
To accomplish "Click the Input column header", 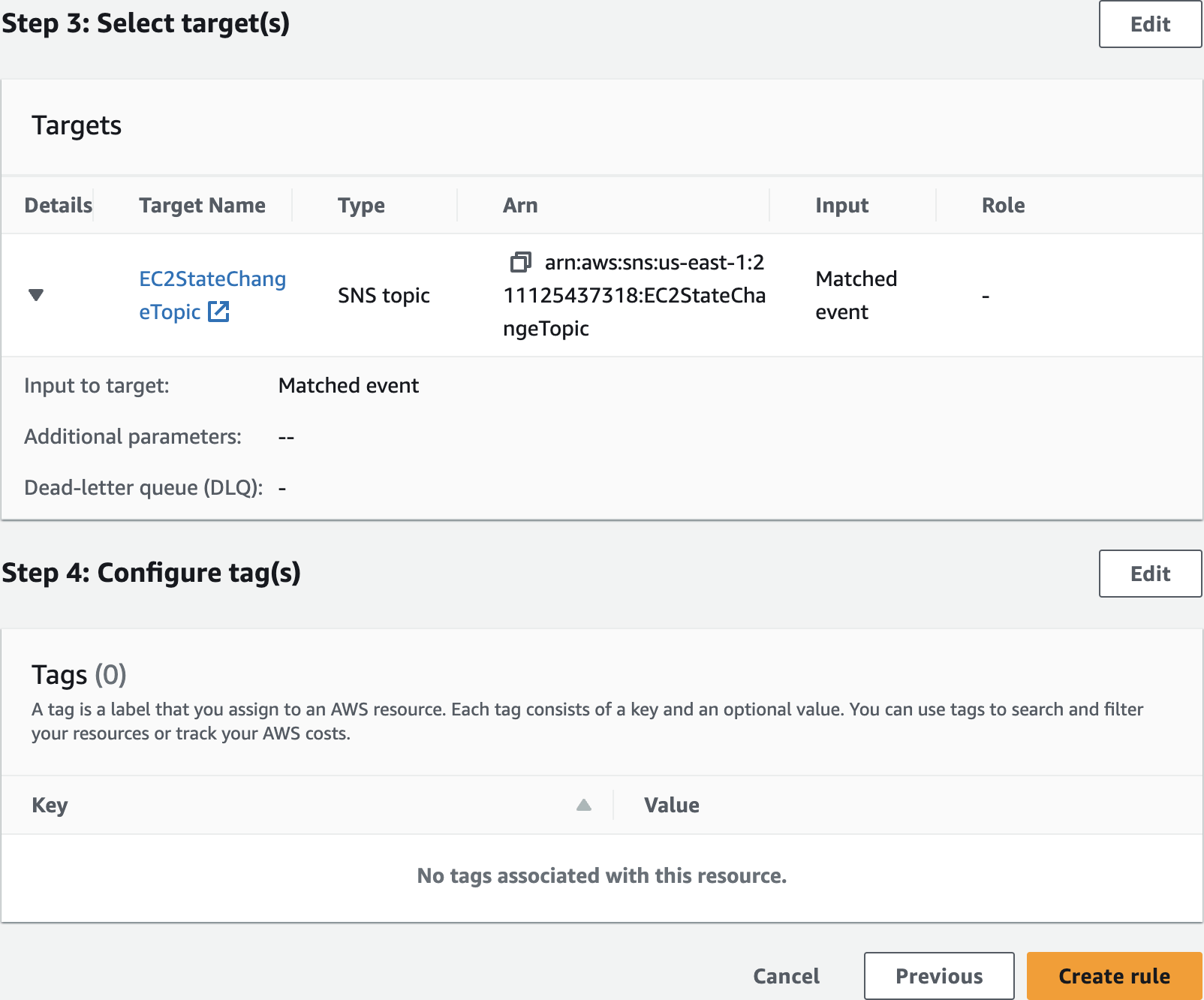I will (841, 205).
